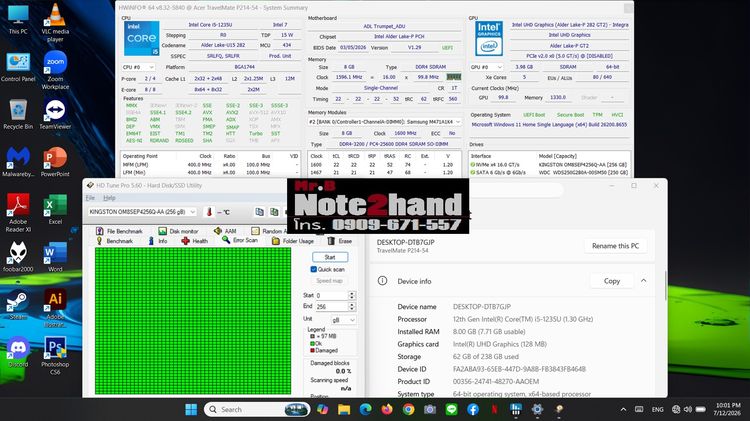Open the File menu in HD Tune
750x421 pixels.
click(90, 198)
